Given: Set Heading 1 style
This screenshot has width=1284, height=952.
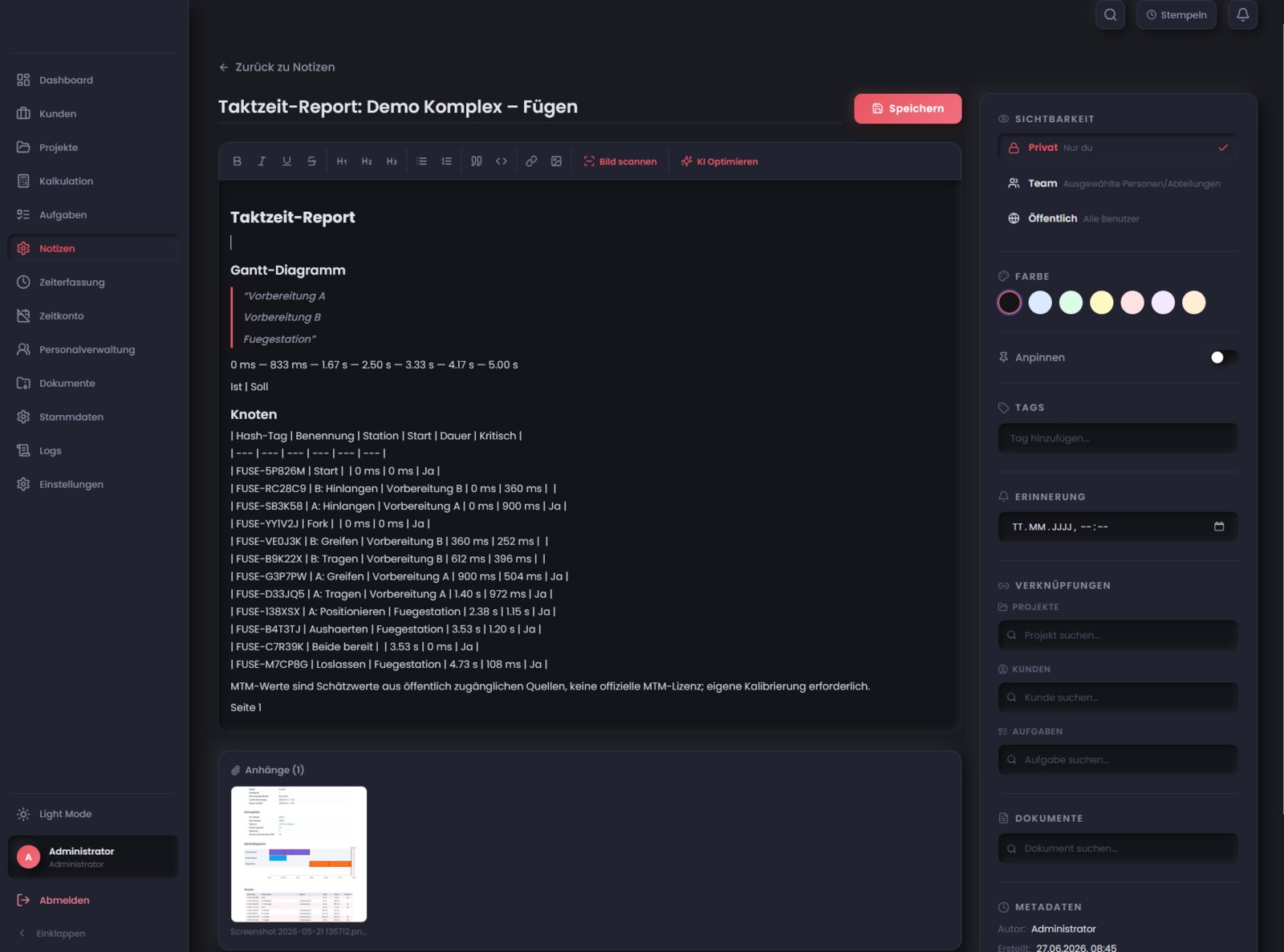Looking at the screenshot, I should pyautogui.click(x=342, y=161).
